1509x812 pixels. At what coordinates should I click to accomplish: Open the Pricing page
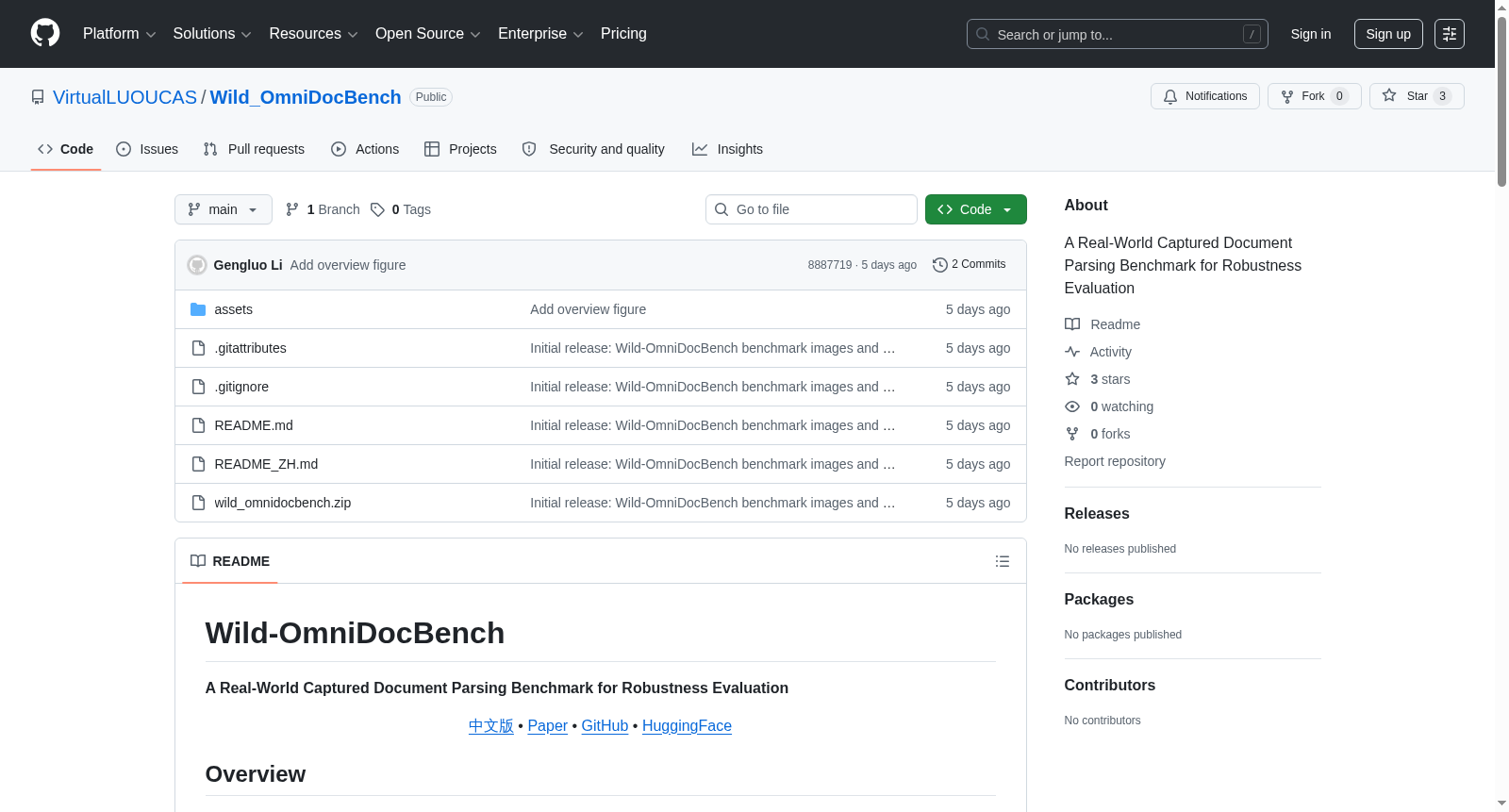[x=623, y=34]
